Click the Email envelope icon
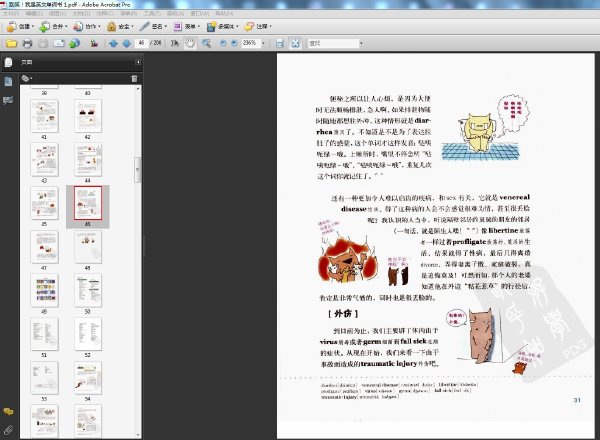 (x=59, y=43)
